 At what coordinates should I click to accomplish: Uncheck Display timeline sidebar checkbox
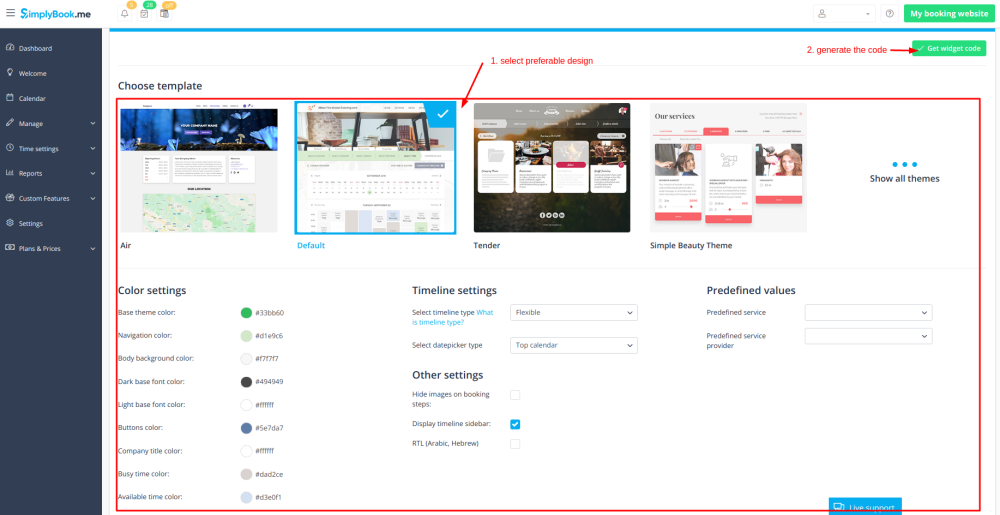(515, 424)
